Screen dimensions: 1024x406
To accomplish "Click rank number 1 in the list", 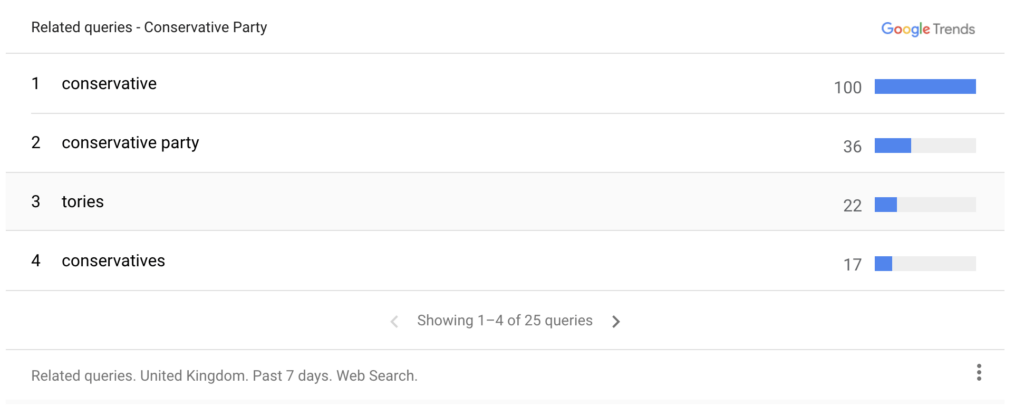I will (35, 84).
